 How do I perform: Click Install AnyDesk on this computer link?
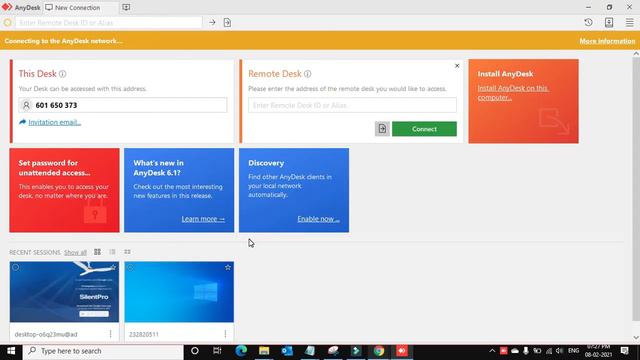pyautogui.click(x=513, y=93)
